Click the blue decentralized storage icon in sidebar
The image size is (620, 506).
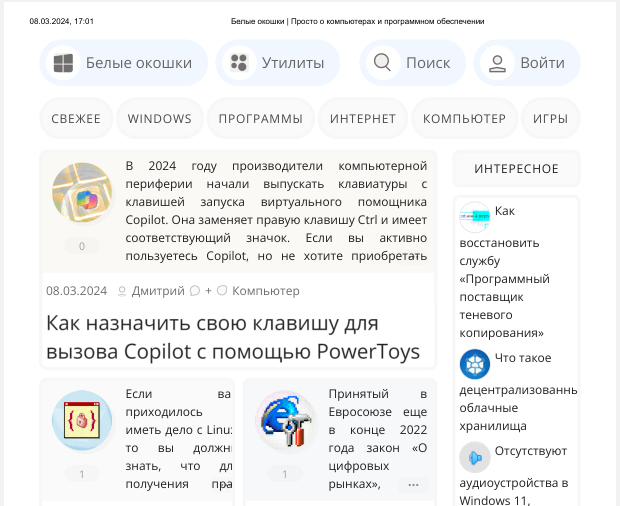(474, 364)
